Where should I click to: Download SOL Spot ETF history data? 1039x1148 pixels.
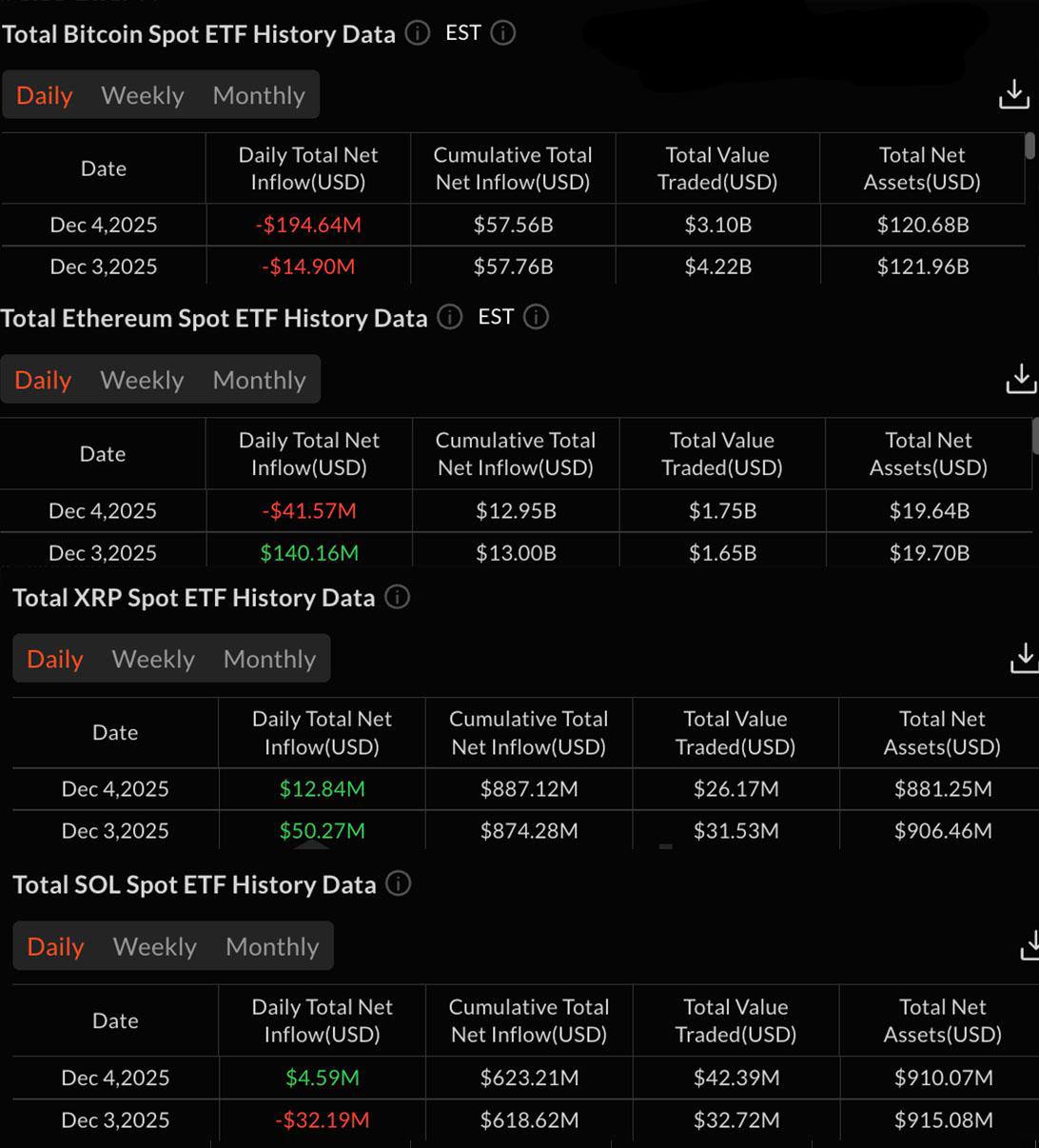coord(1029,945)
